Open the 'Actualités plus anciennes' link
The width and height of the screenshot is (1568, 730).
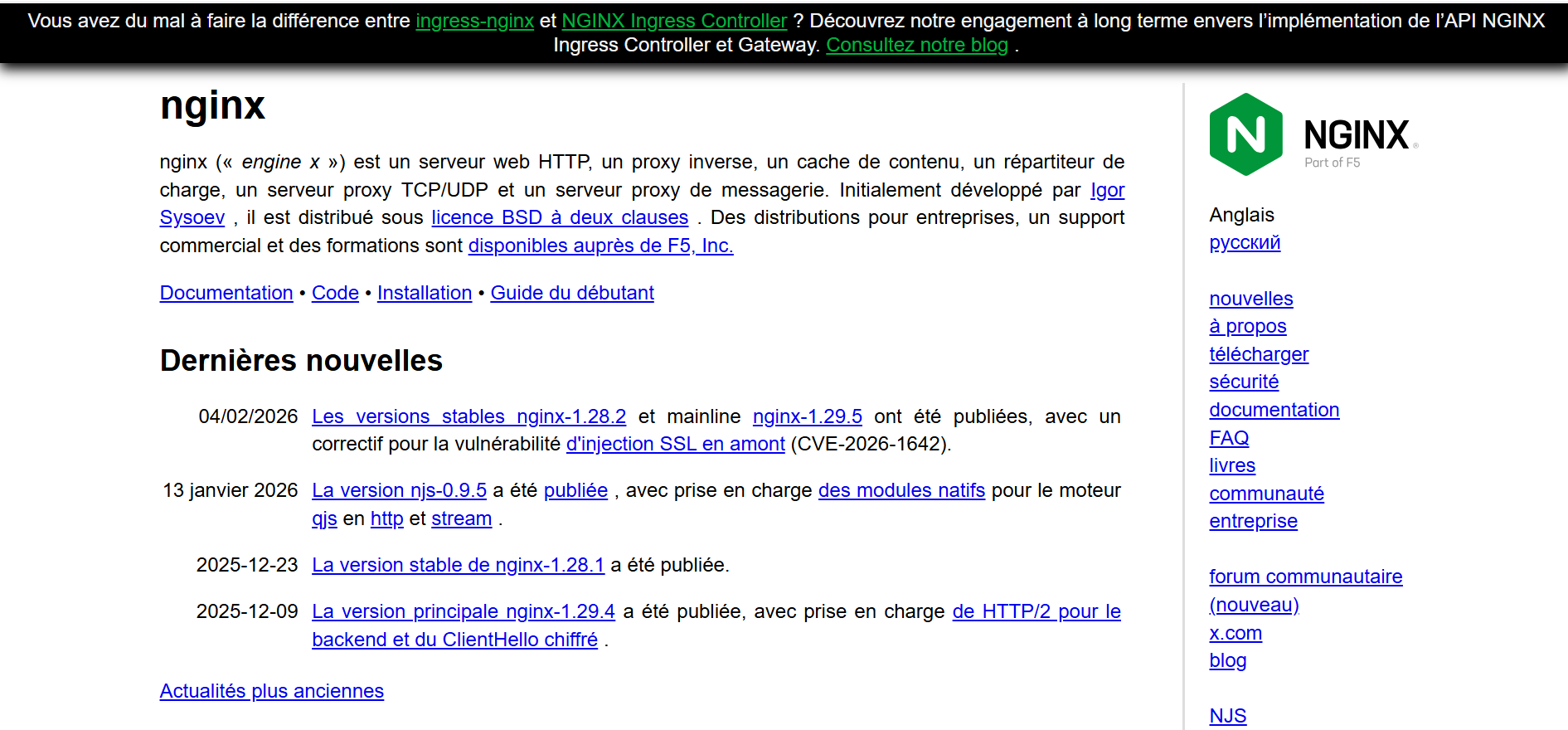[271, 691]
